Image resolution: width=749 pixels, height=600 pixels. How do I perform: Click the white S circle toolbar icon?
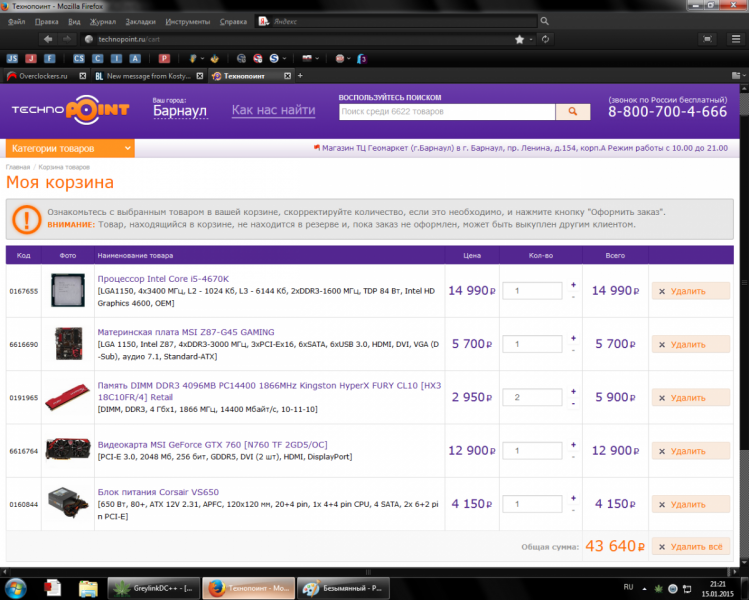(x=274, y=58)
